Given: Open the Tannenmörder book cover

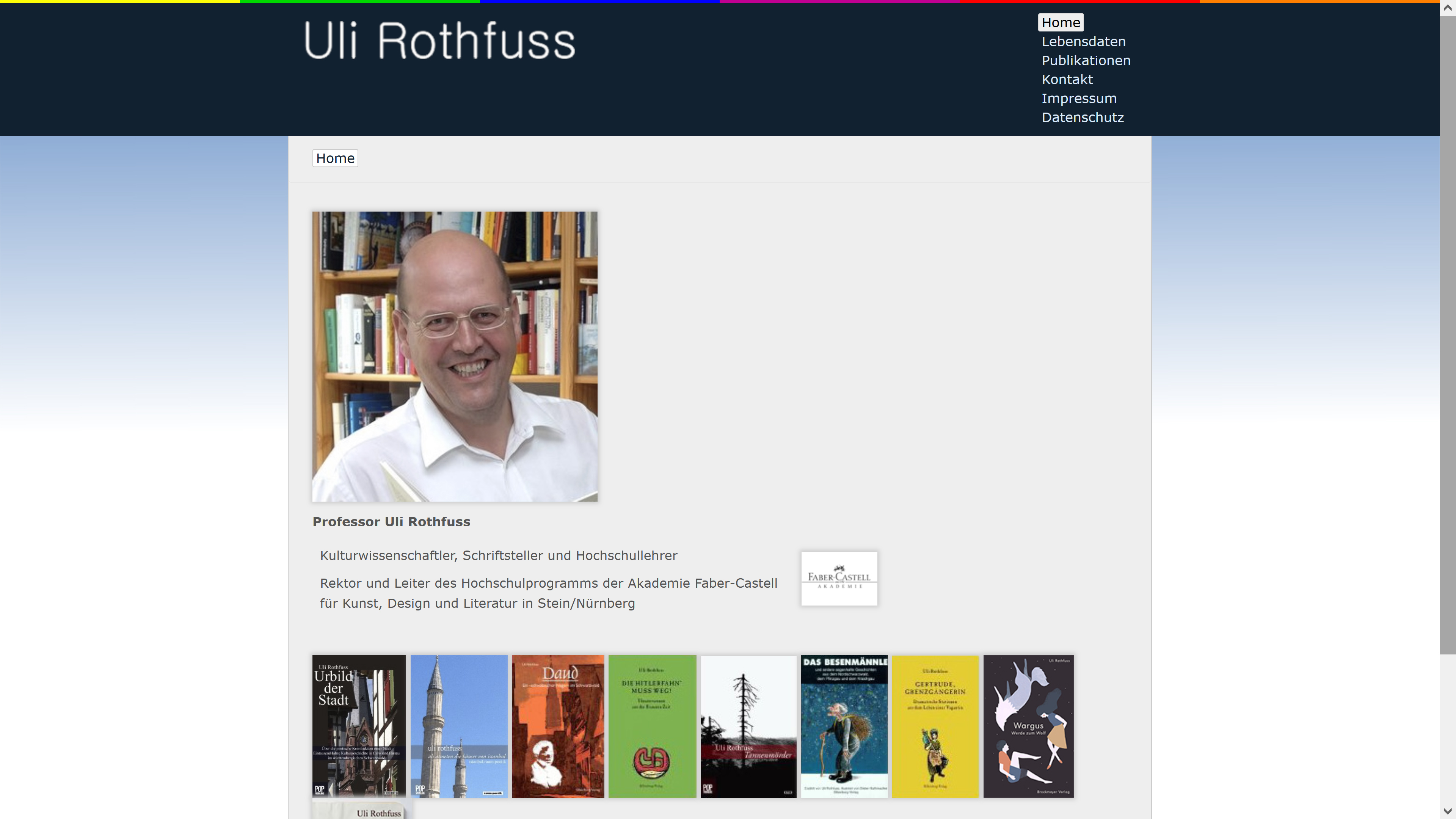Looking at the screenshot, I should click(x=748, y=726).
